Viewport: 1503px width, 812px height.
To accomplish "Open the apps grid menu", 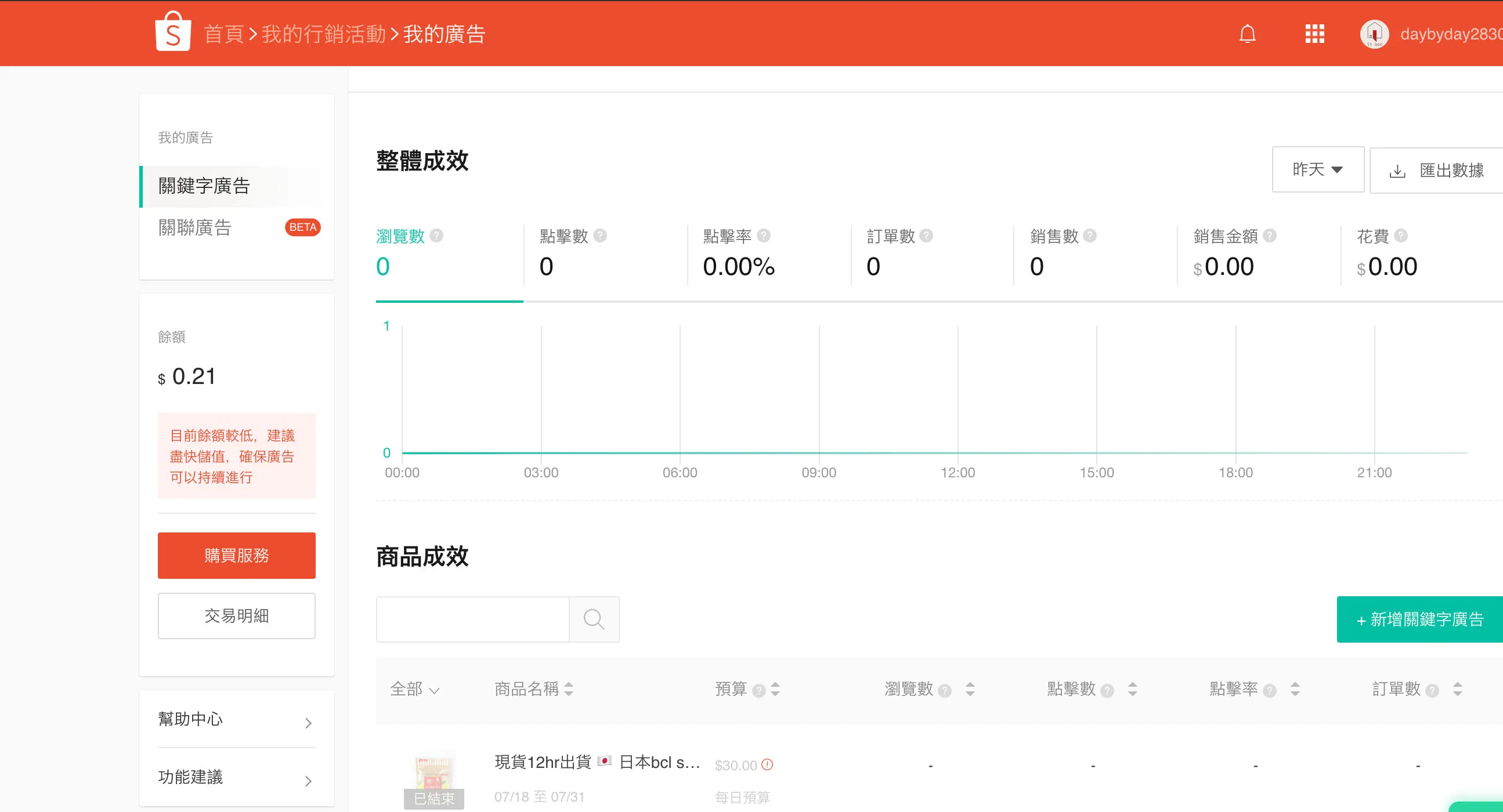I will [x=1314, y=34].
